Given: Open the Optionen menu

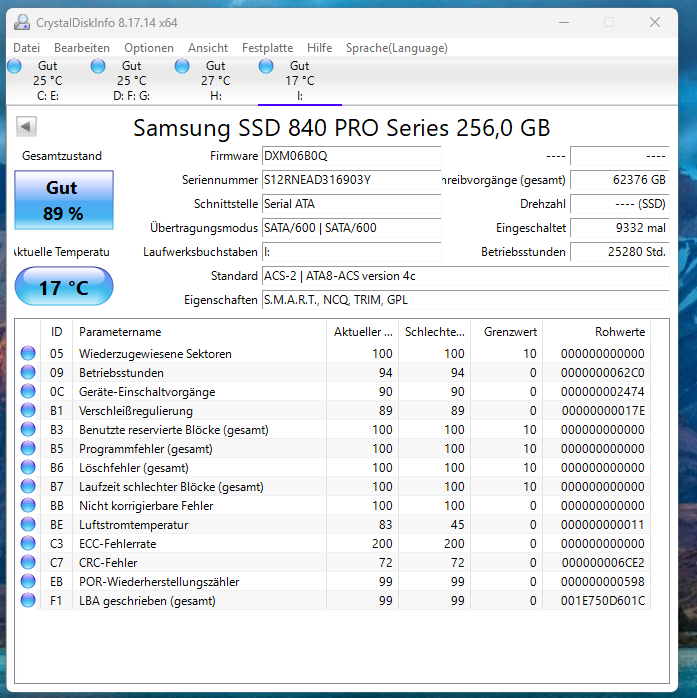Looking at the screenshot, I should [149, 48].
